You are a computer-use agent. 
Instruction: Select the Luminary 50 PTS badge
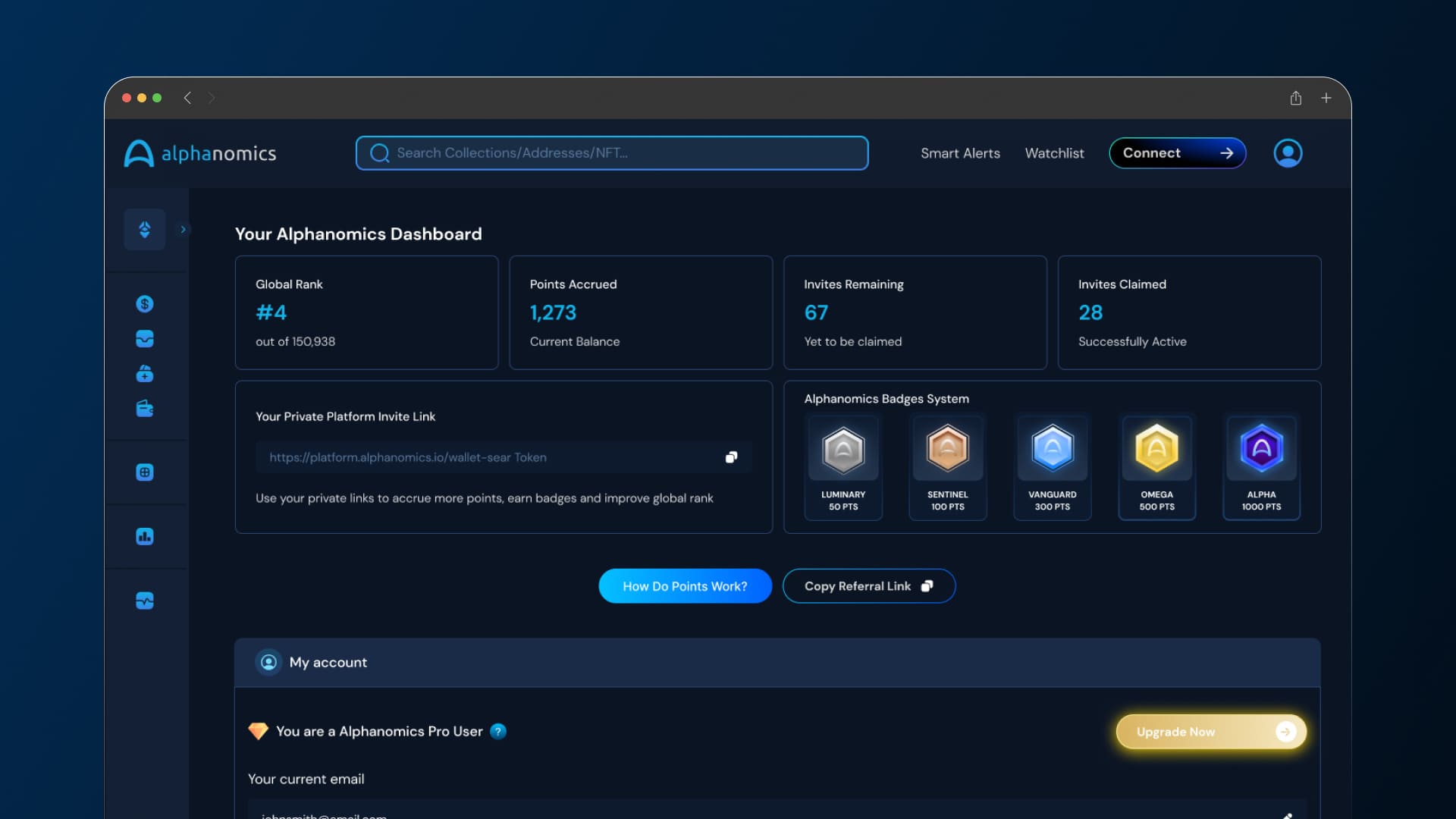[x=843, y=467]
